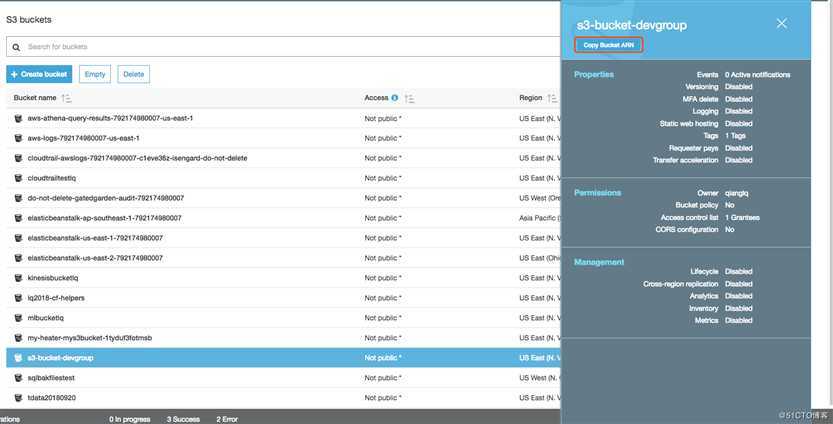833x424 pixels.
Task: Click US West region for do-not-delete-gatedgarden-audit
Action: (539, 198)
